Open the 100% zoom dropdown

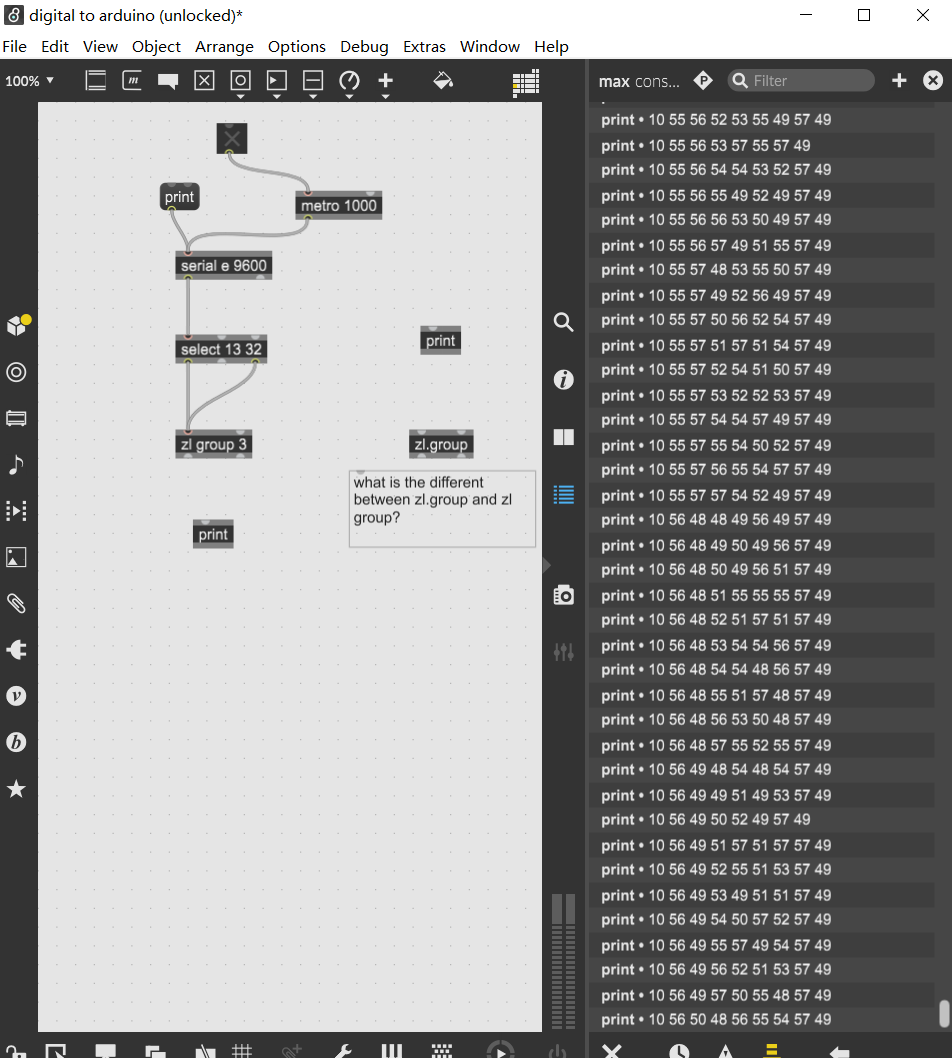pyautogui.click(x=29, y=81)
